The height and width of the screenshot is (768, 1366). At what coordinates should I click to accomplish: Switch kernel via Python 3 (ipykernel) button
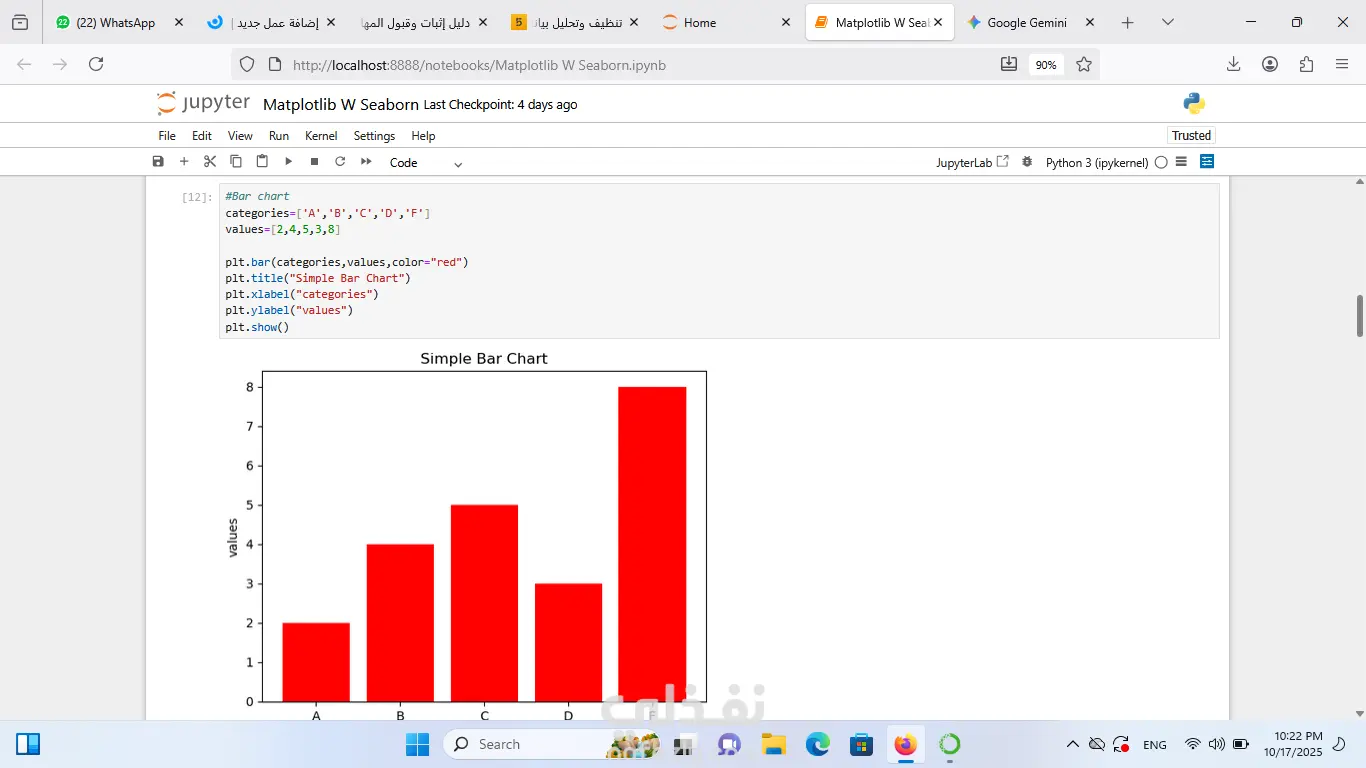pos(1097,162)
